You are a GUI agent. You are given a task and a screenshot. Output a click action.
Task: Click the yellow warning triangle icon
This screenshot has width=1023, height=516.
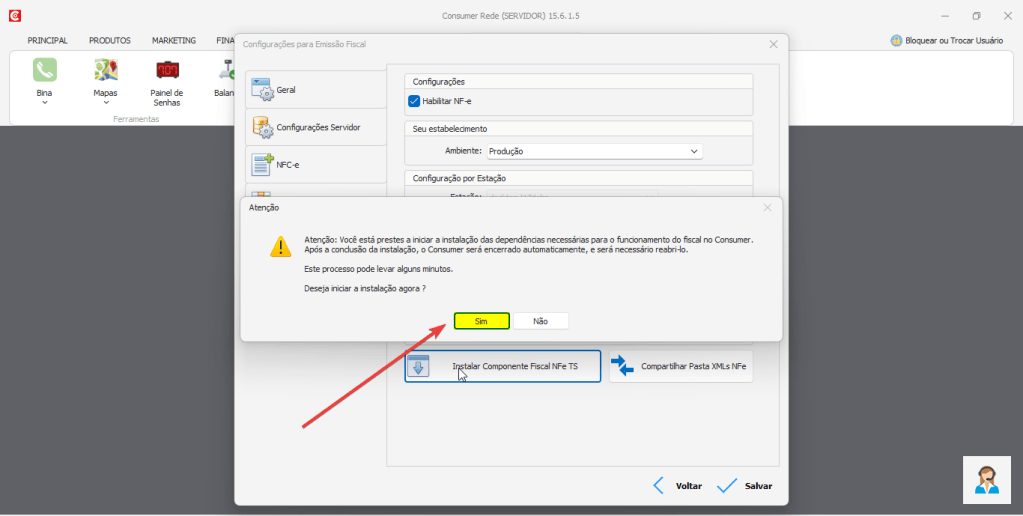click(x=282, y=247)
